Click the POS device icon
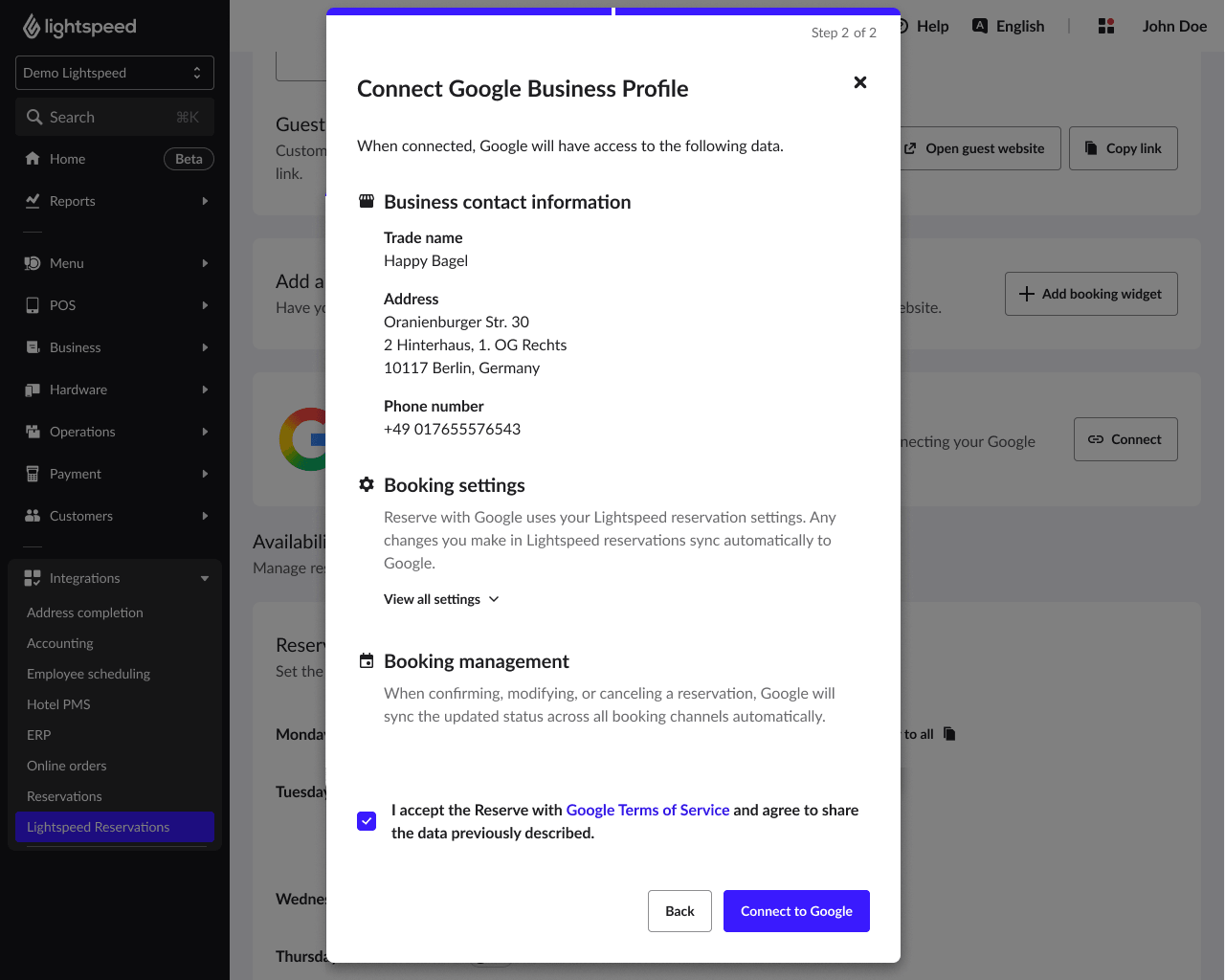The width and height of the screenshot is (1225, 980). [33, 305]
